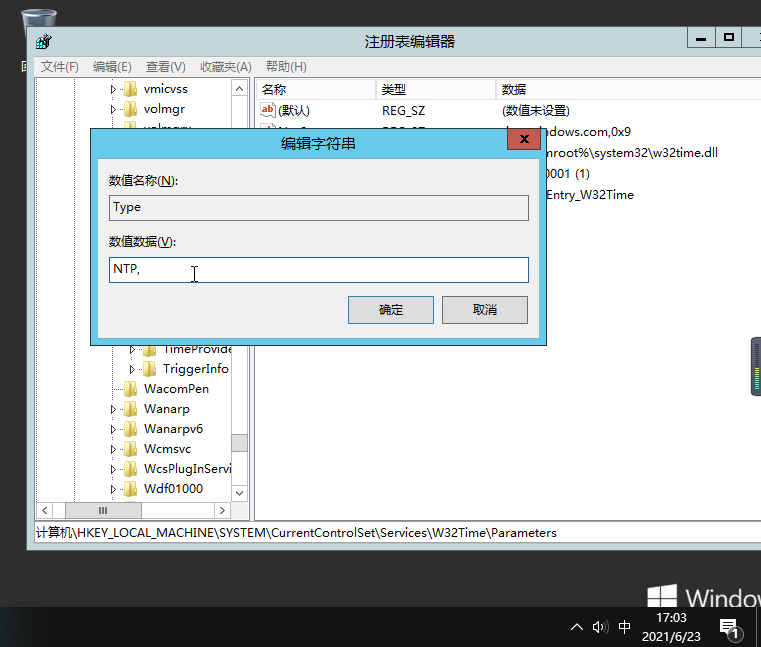Close the 编辑字符串 dialog
The width and height of the screenshot is (761, 647).
coord(523,138)
